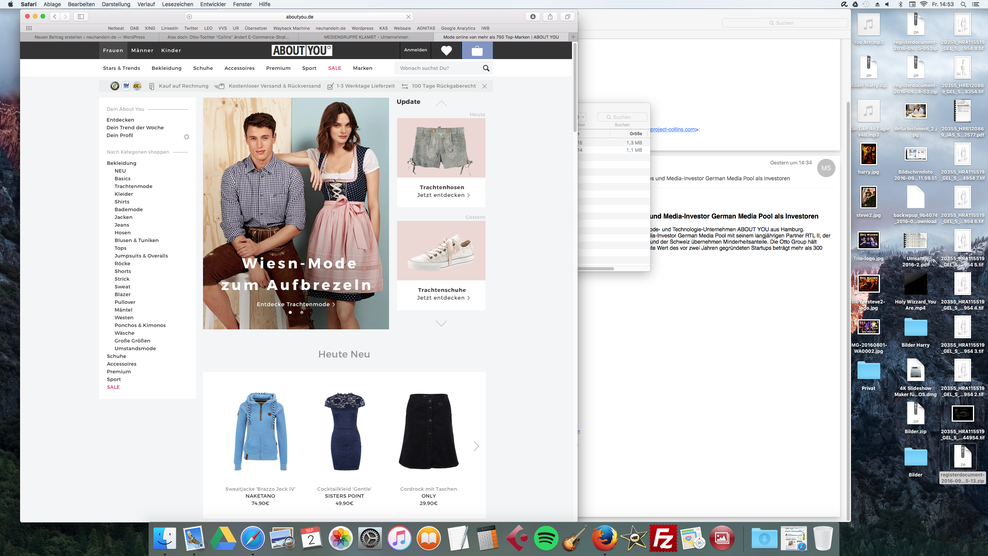Open the Google Analytics bookmark
The image size is (988, 556).
pyautogui.click(x=458, y=28)
